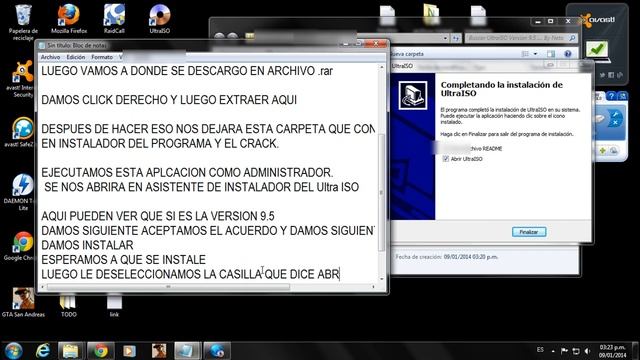Switch to the Notepad taskbar button
Screen dimensions: 640x360
[188, 351]
